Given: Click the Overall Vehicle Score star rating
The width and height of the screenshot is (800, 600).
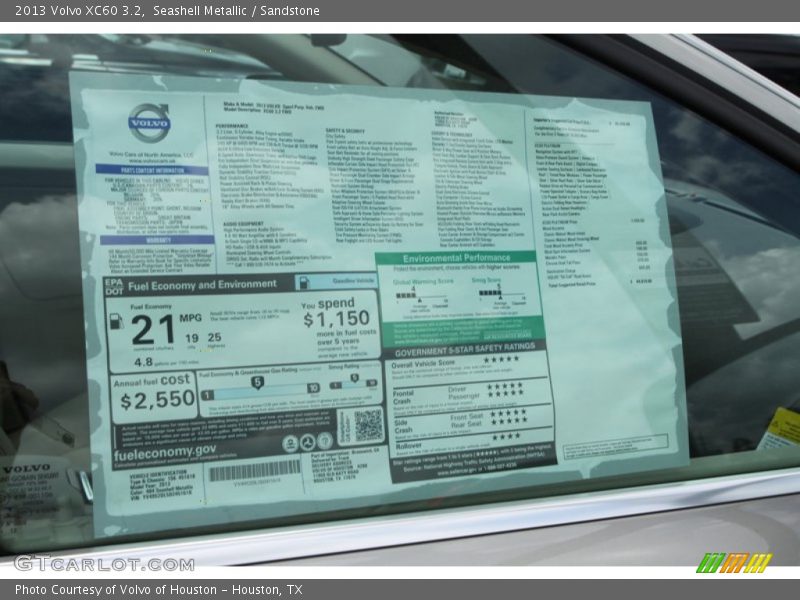Looking at the screenshot, I should click(501, 360).
